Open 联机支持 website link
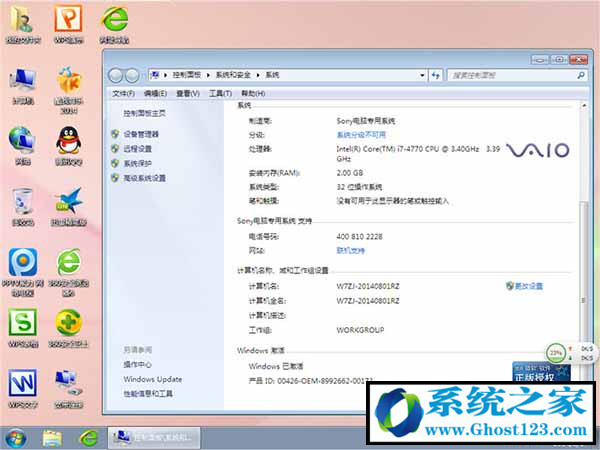This screenshot has height=450, width=600. [351, 251]
